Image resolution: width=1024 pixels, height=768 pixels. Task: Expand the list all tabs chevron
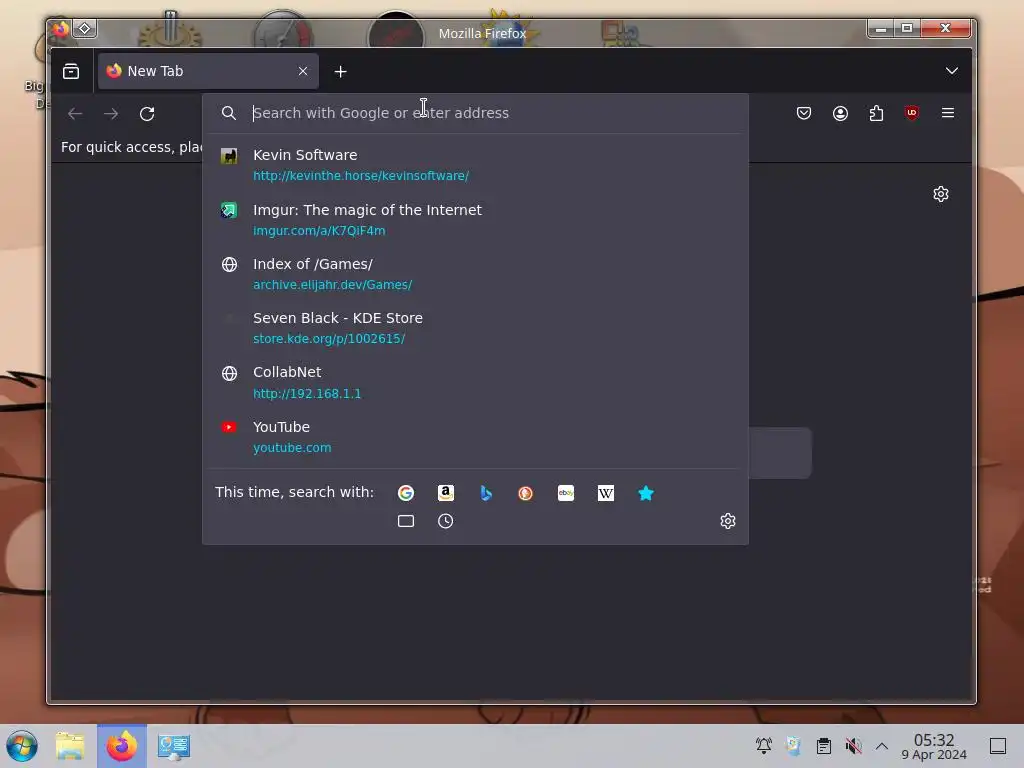(952, 71)
